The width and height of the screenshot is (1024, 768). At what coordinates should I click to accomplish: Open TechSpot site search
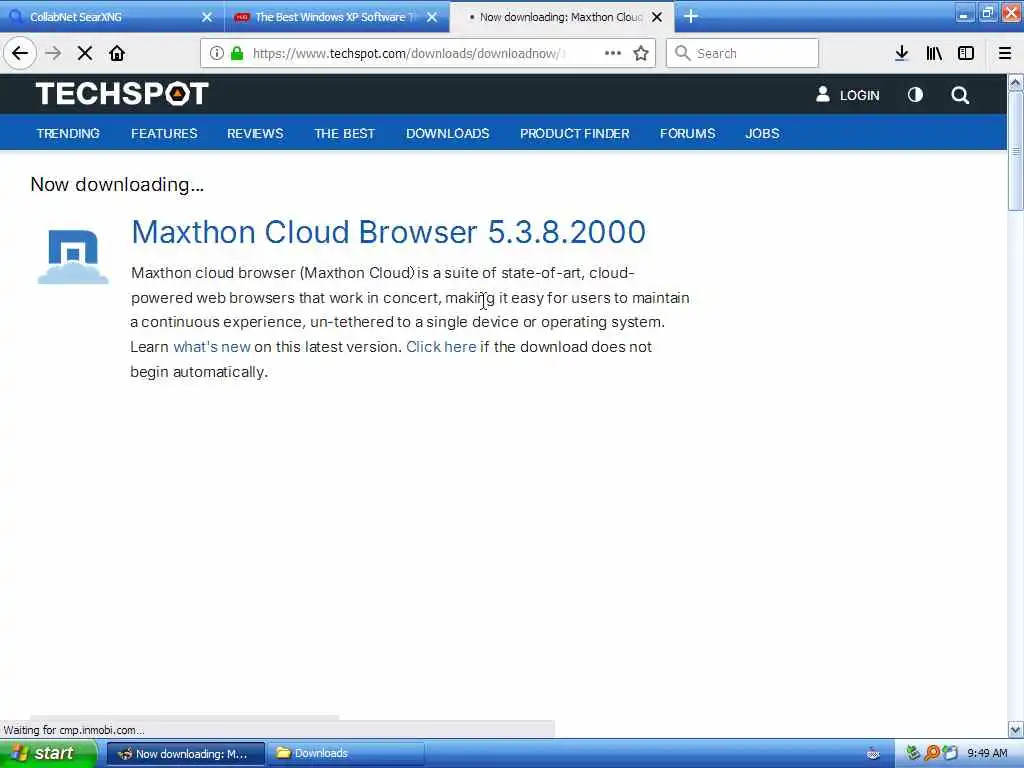[959, 95]
